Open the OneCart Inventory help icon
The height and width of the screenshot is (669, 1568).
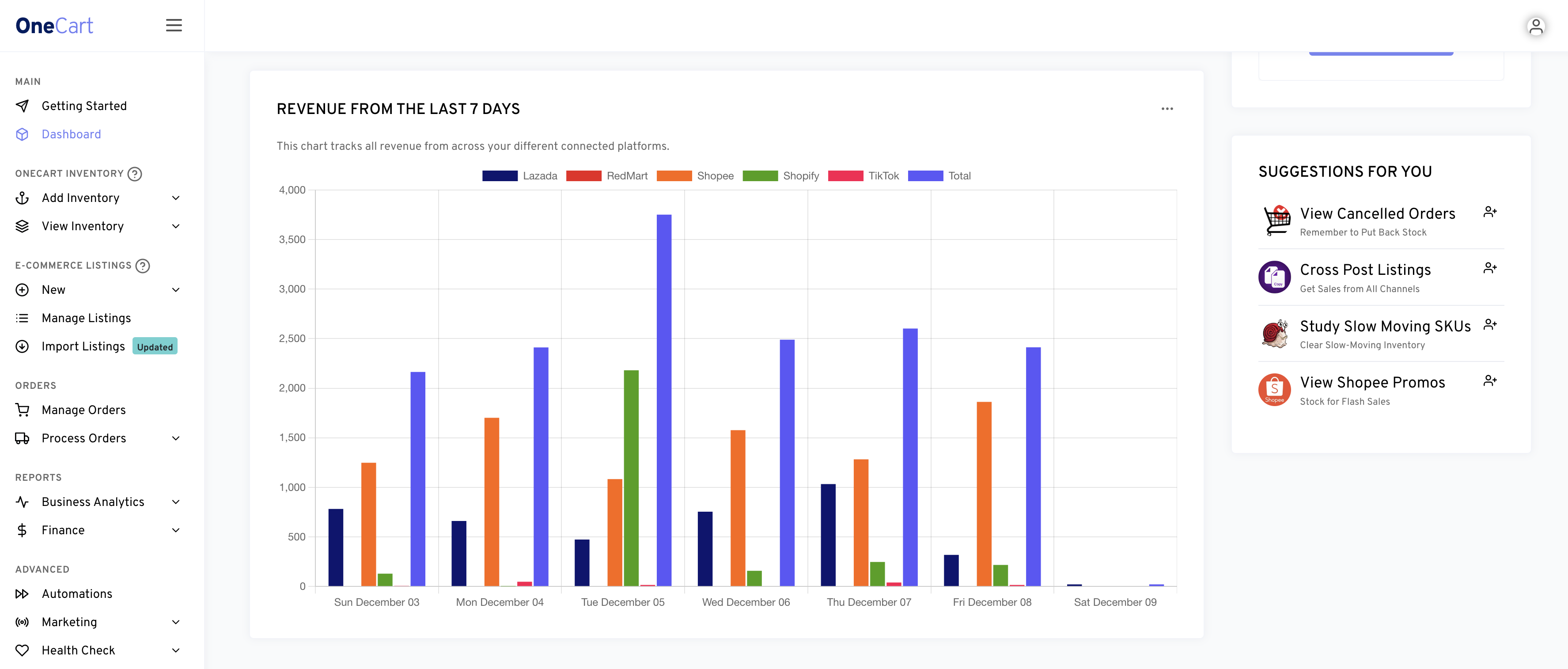[135, 174]
